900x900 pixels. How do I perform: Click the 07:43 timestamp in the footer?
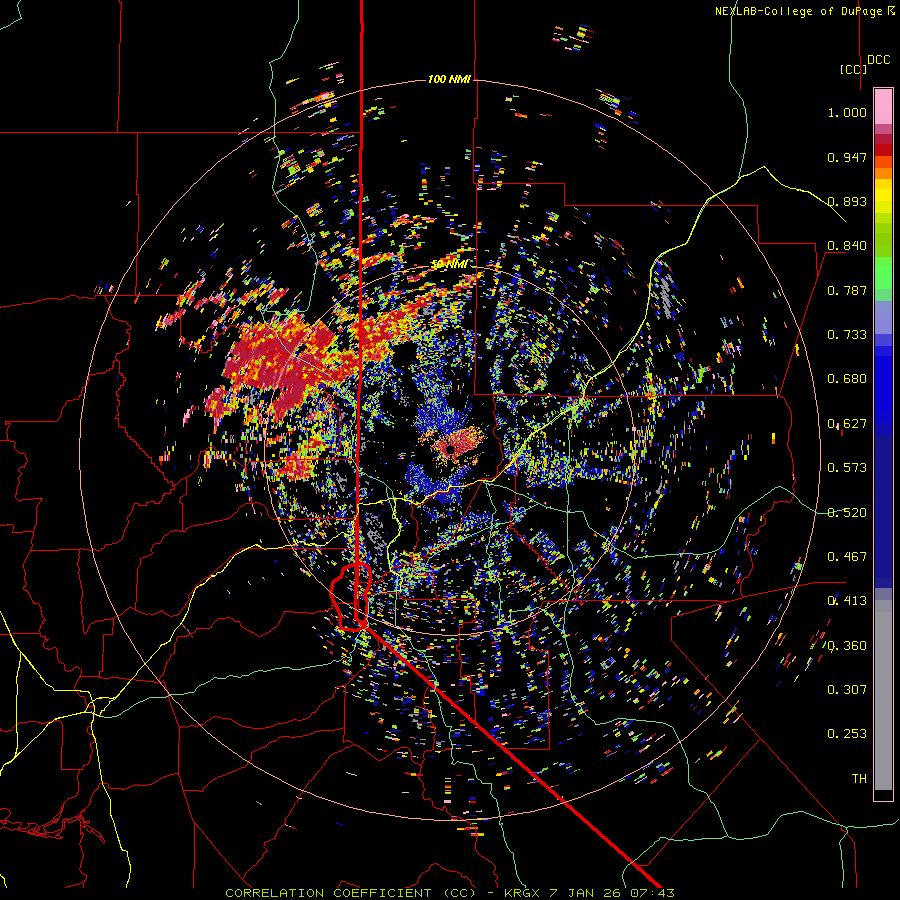pos(654,893)
